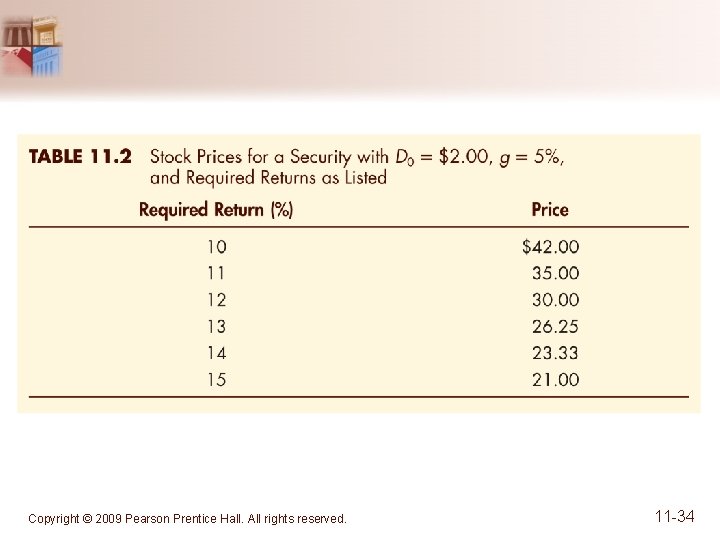Click the 30.00 price cell
Screen dimensions: 720x540
click(555, 299)
